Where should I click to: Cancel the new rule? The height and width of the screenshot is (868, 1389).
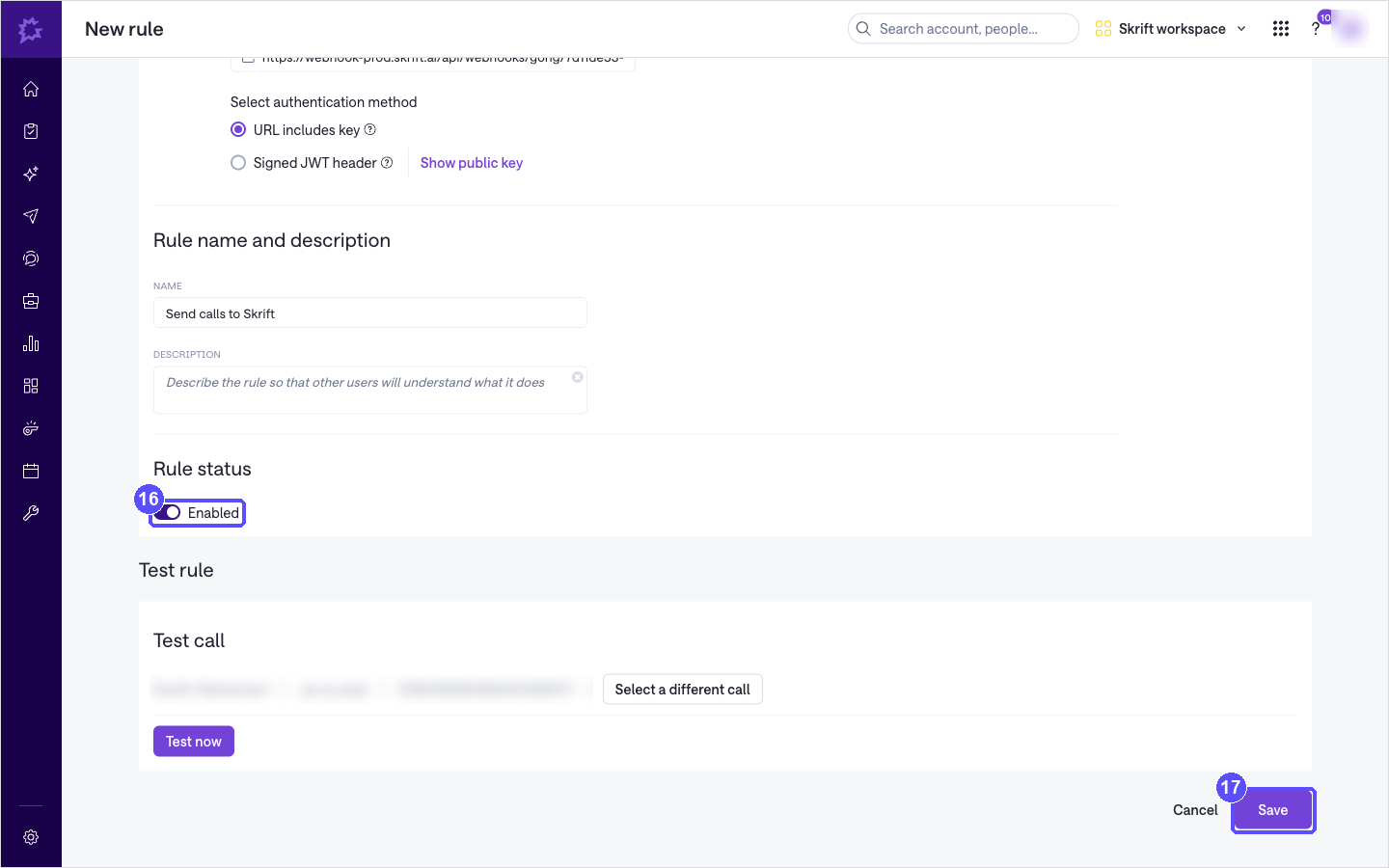tap(1195, 810)
